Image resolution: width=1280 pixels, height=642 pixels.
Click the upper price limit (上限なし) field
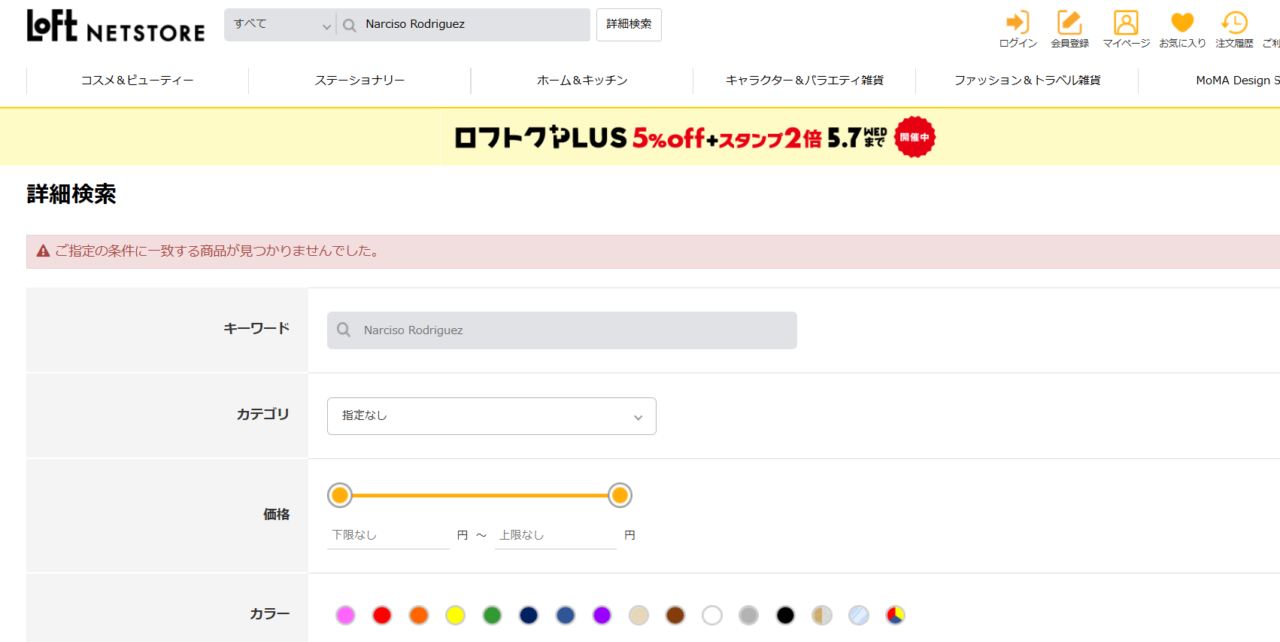[x=555, y=535]
